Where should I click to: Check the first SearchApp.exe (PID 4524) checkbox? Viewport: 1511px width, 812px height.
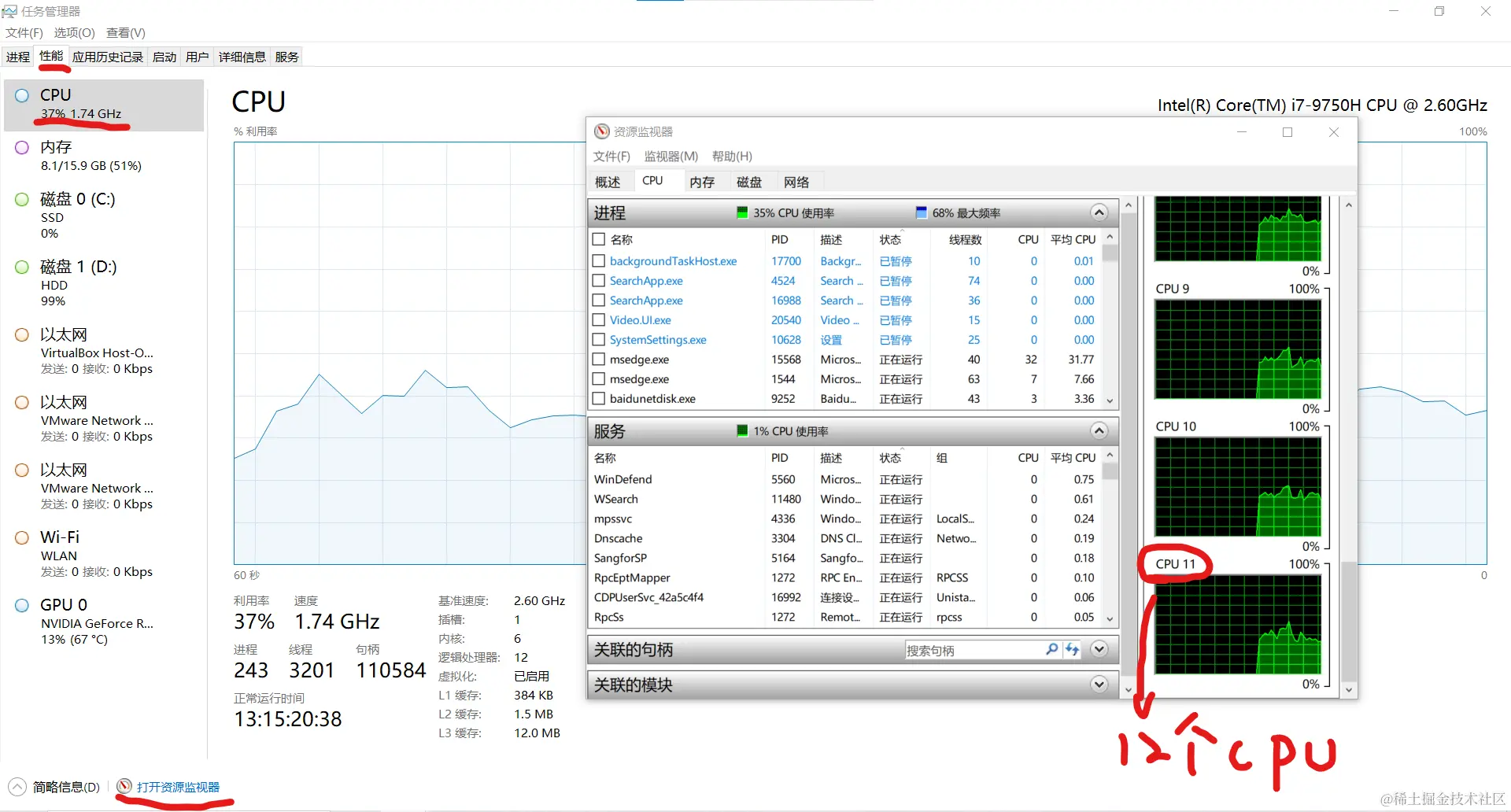(599, 280)
